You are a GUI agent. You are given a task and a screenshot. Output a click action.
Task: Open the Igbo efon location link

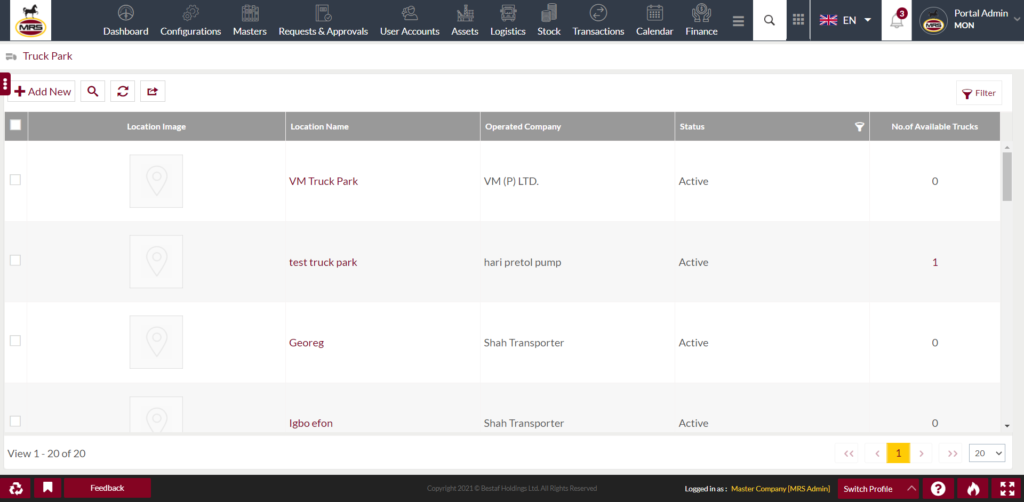tap(311, 423)
